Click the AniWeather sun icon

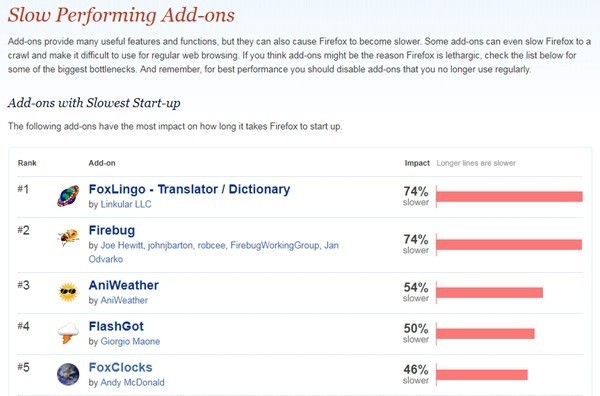click(x=68, y=292)
